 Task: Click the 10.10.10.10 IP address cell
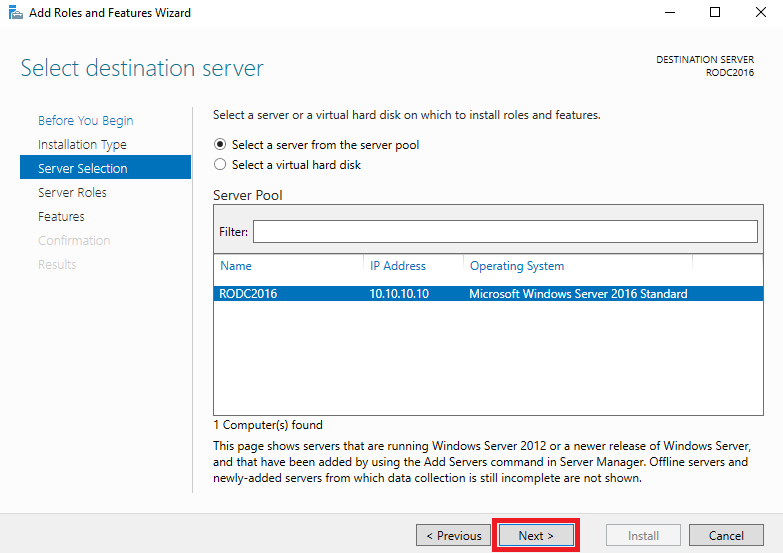pyautogui.click(x=399, y=294)
